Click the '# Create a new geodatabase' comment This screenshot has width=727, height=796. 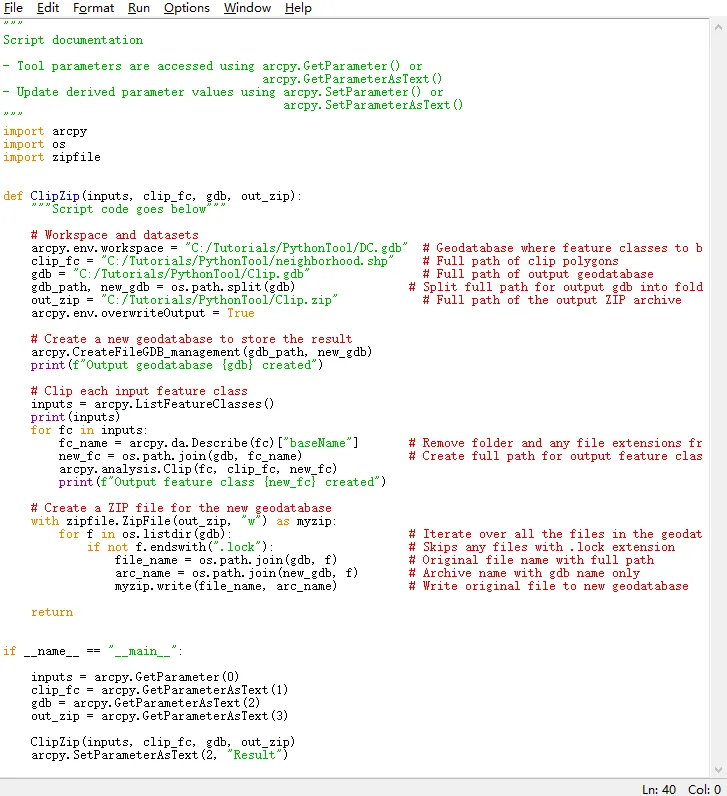pyautogui.click(x=191, y=339)
